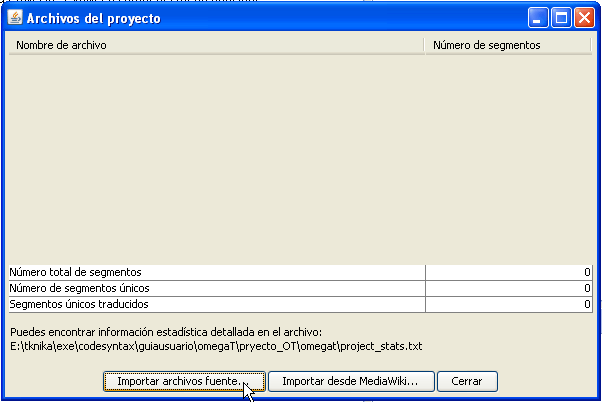Click the Cerrar button
The height and width of the screenshot is (402, 602).
click(467, 381)
